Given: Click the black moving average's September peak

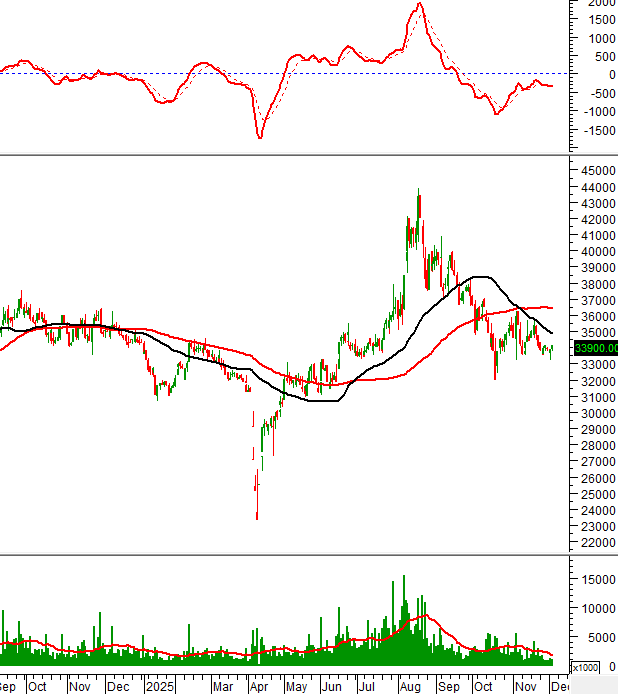Looking at the screenshot, I should [x=480, y=276].
